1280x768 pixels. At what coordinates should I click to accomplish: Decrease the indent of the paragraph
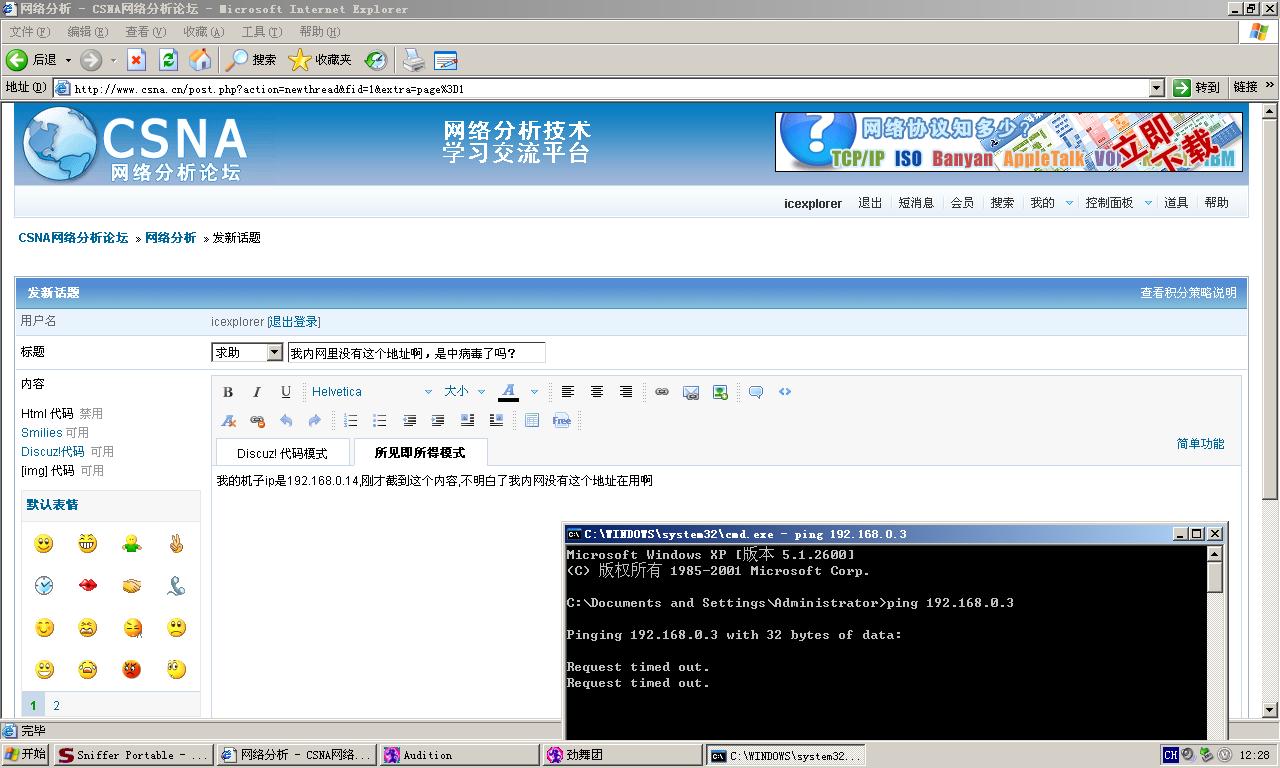click(x=409, y=421)
